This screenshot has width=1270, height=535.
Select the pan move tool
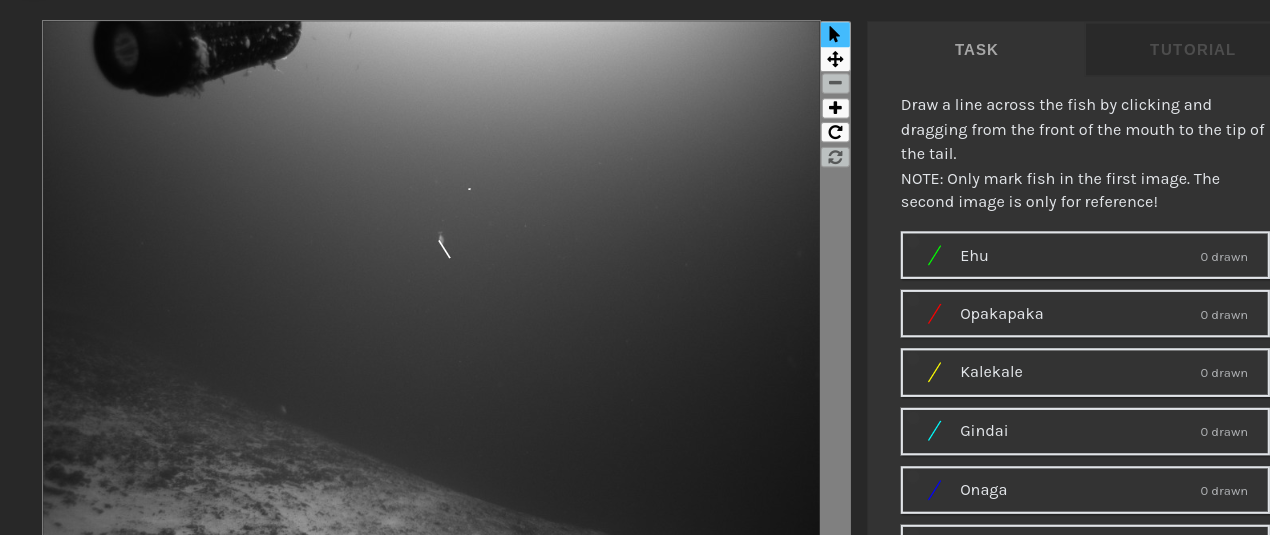point(835,59)
